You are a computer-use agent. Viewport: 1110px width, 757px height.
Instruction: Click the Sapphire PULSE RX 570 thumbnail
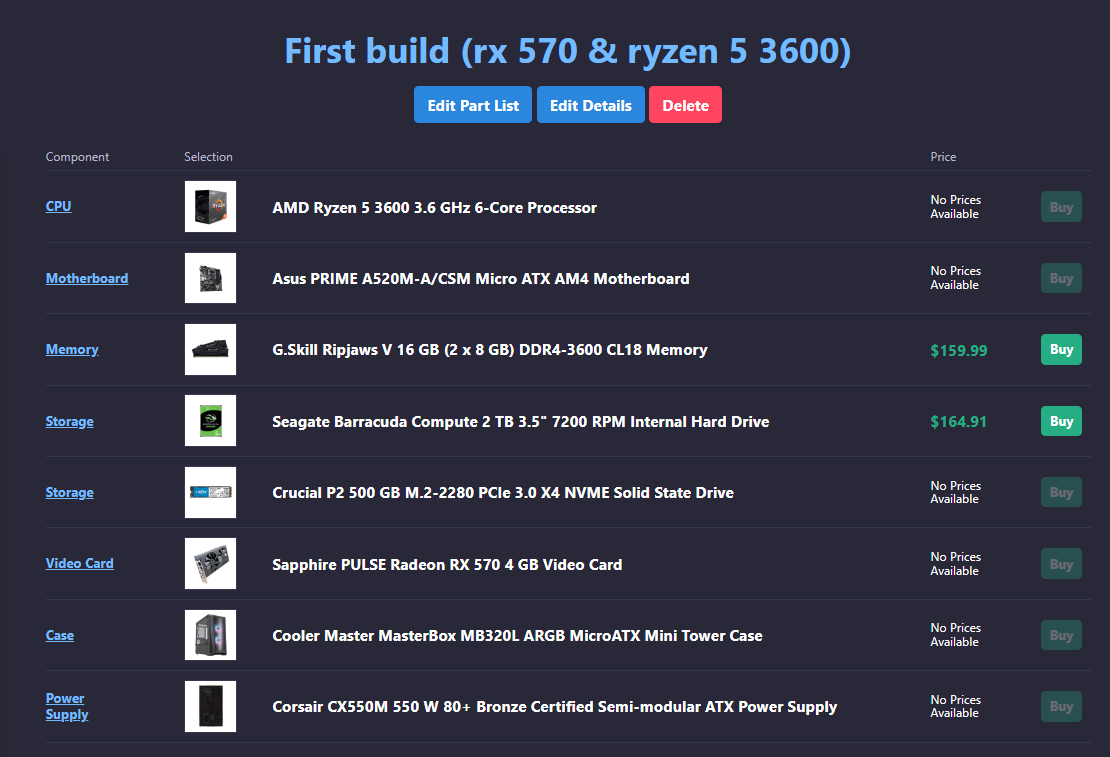click(210, 564)
